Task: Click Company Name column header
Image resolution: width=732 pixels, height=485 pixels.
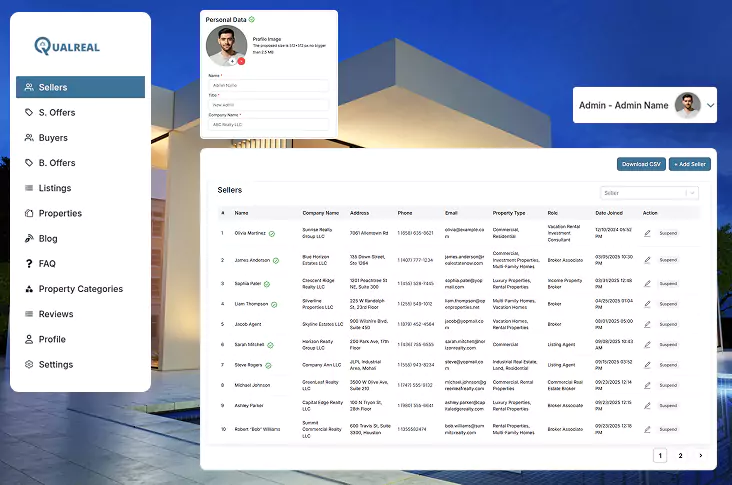Action: tap(321, 213)
